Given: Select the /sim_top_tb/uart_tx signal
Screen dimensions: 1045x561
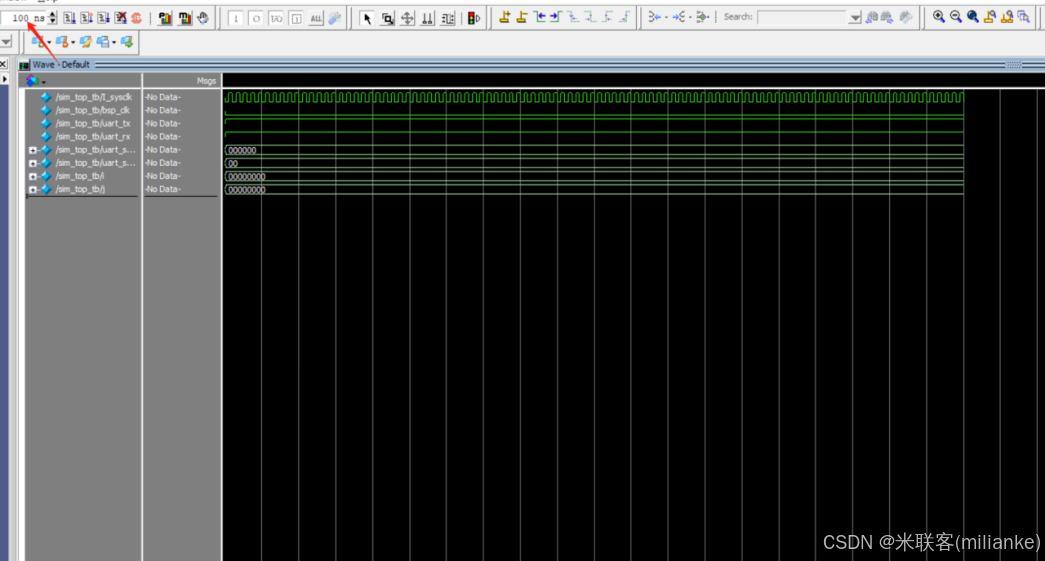Looking at the screenshot, I should (93, 124).
